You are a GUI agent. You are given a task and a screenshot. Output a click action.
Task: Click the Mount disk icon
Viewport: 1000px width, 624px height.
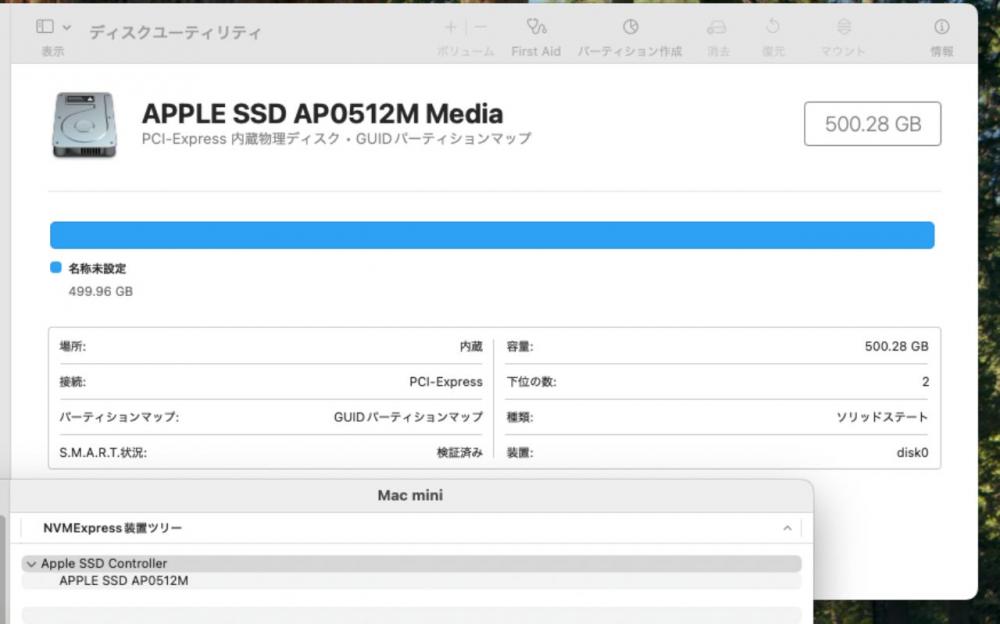[x=844, y=27]
